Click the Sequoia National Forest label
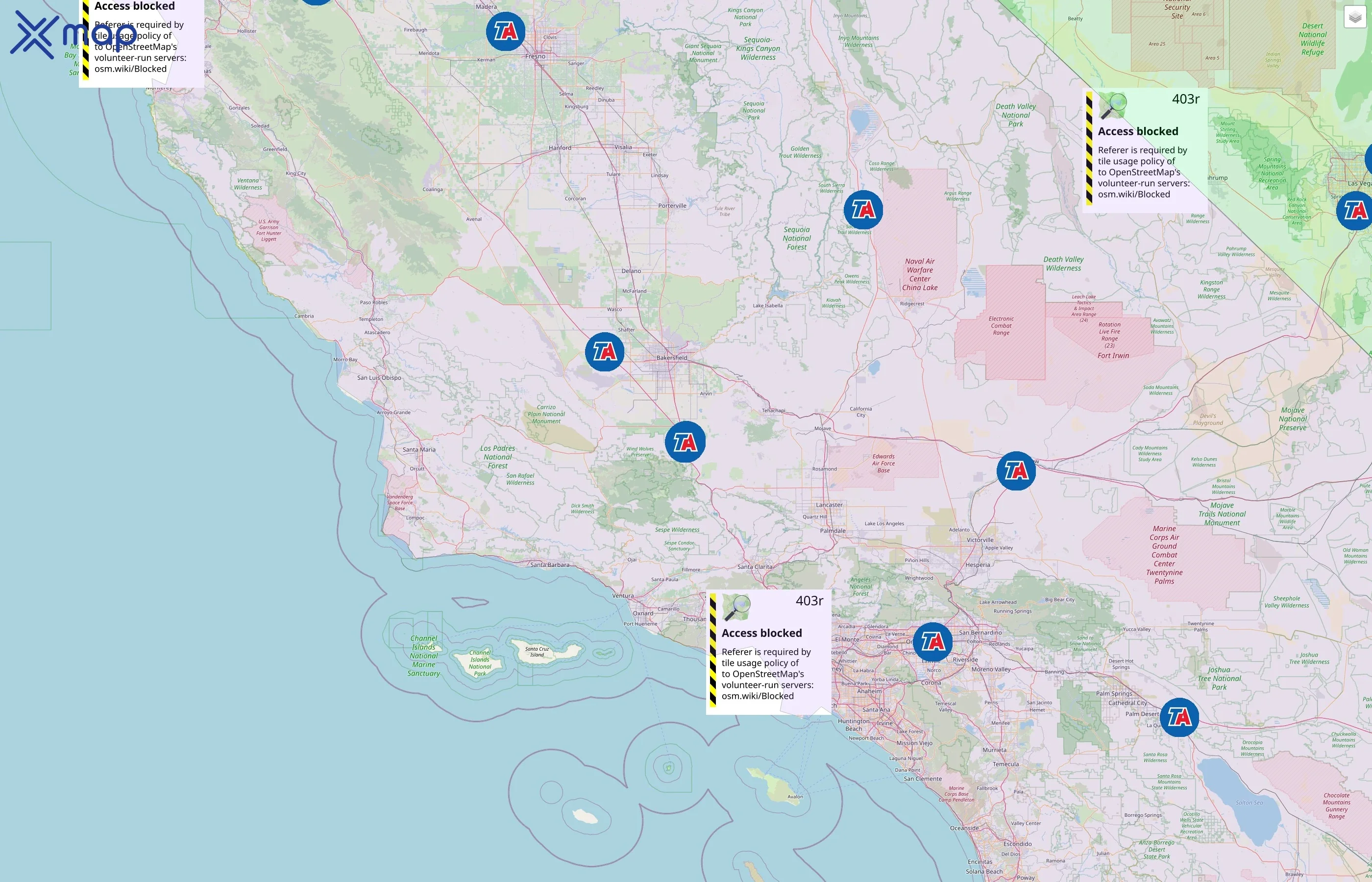 click(797, 238)
